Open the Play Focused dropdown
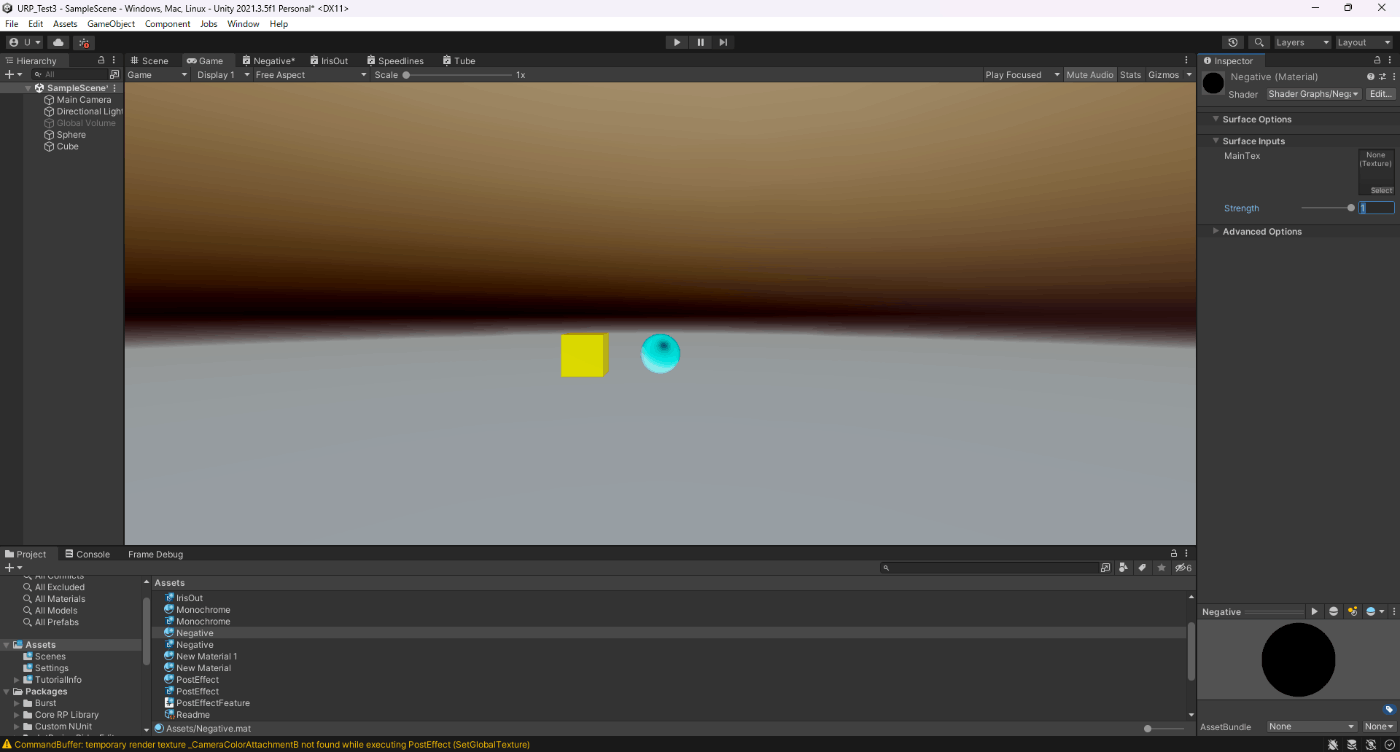This screenshot has width=1400, height=752. click(1022, 75)
